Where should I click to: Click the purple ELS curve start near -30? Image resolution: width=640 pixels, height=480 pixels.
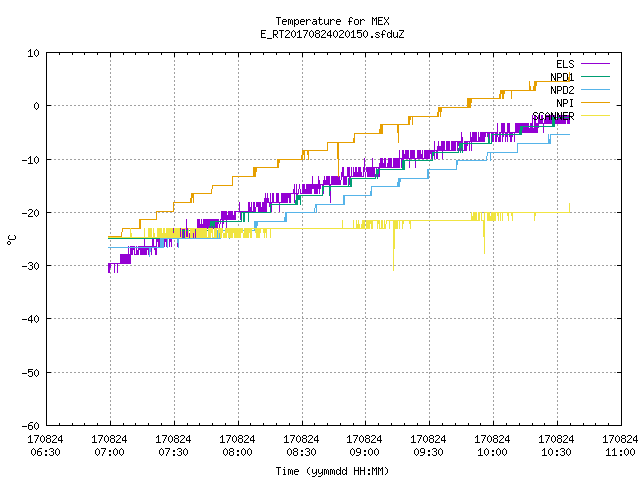pyautogui.click(x=113, y=268)
